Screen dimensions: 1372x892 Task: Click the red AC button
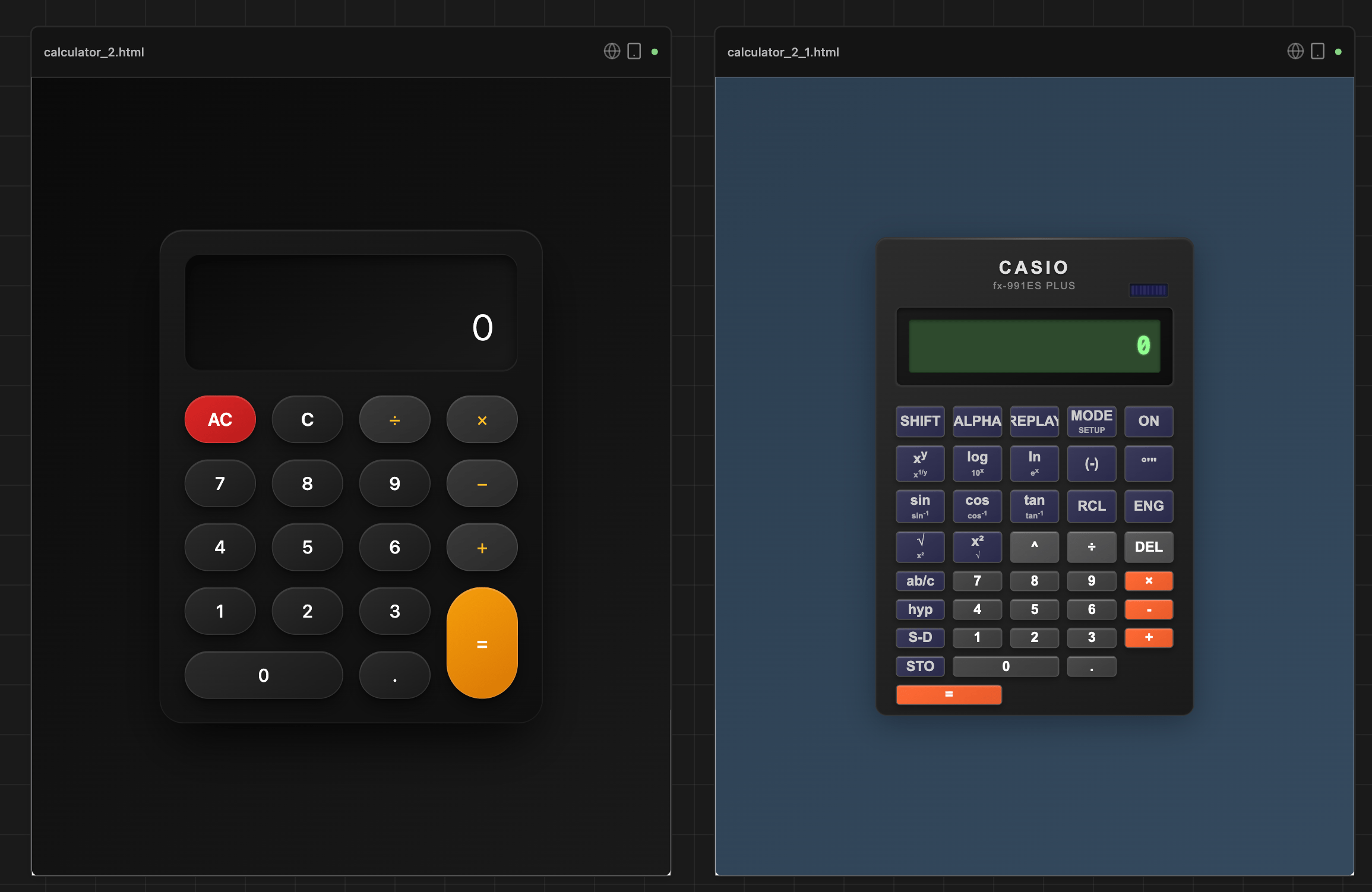click(x=220, y=419)
